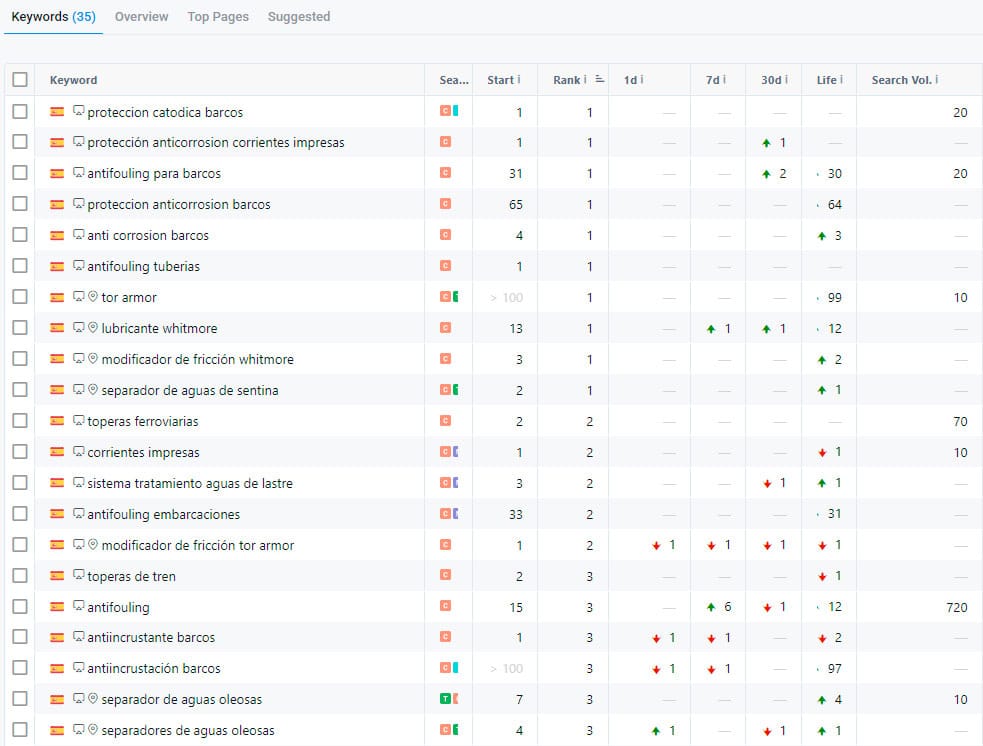Click Spain flag for proteccion catodica barcos

pyautogui.click(x=57, y=112)
